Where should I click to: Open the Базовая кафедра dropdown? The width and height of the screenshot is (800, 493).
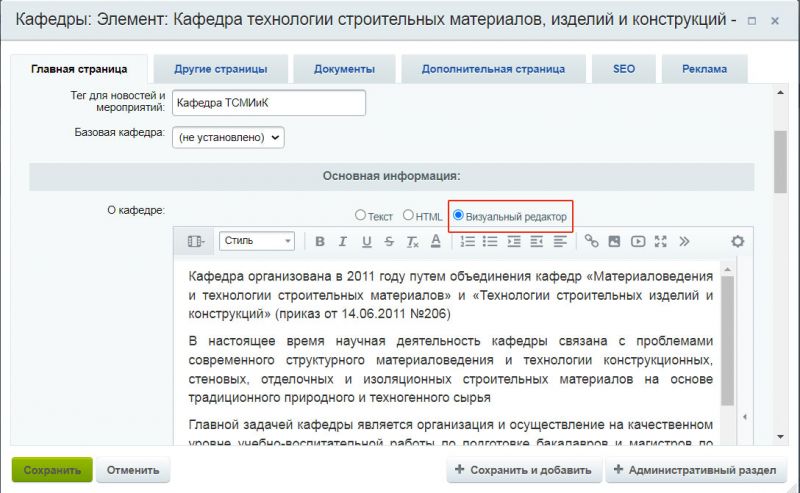coord(228,137)
